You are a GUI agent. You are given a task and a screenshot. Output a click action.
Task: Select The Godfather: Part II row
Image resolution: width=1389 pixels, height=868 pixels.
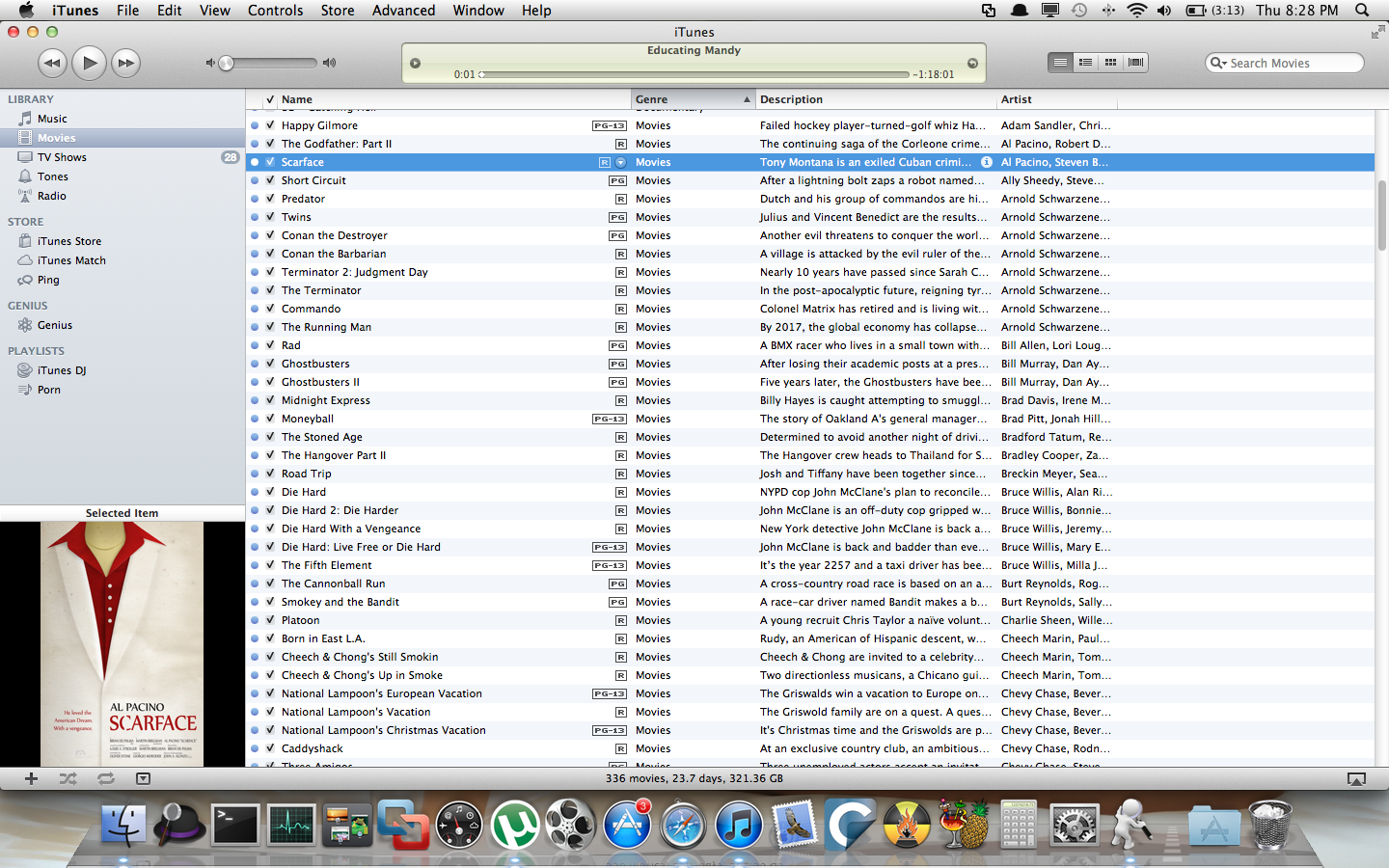[810, 144]
